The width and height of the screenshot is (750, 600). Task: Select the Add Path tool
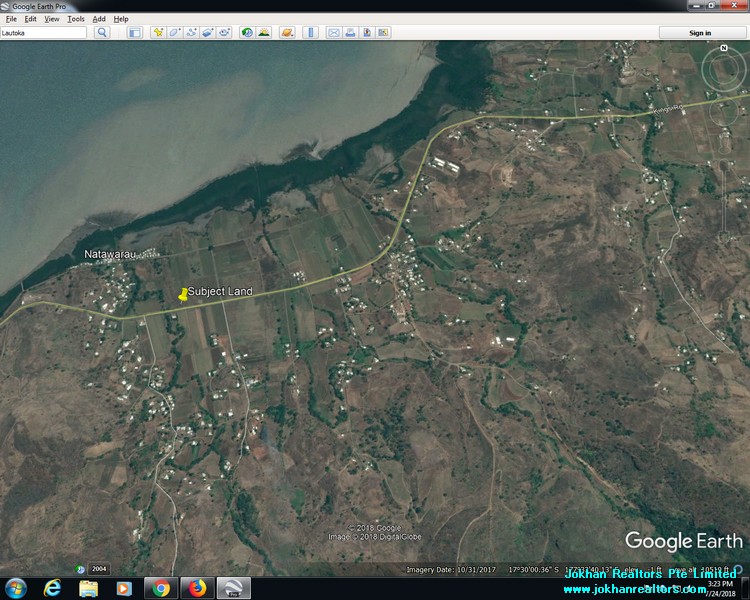click(x=190, y=32)
